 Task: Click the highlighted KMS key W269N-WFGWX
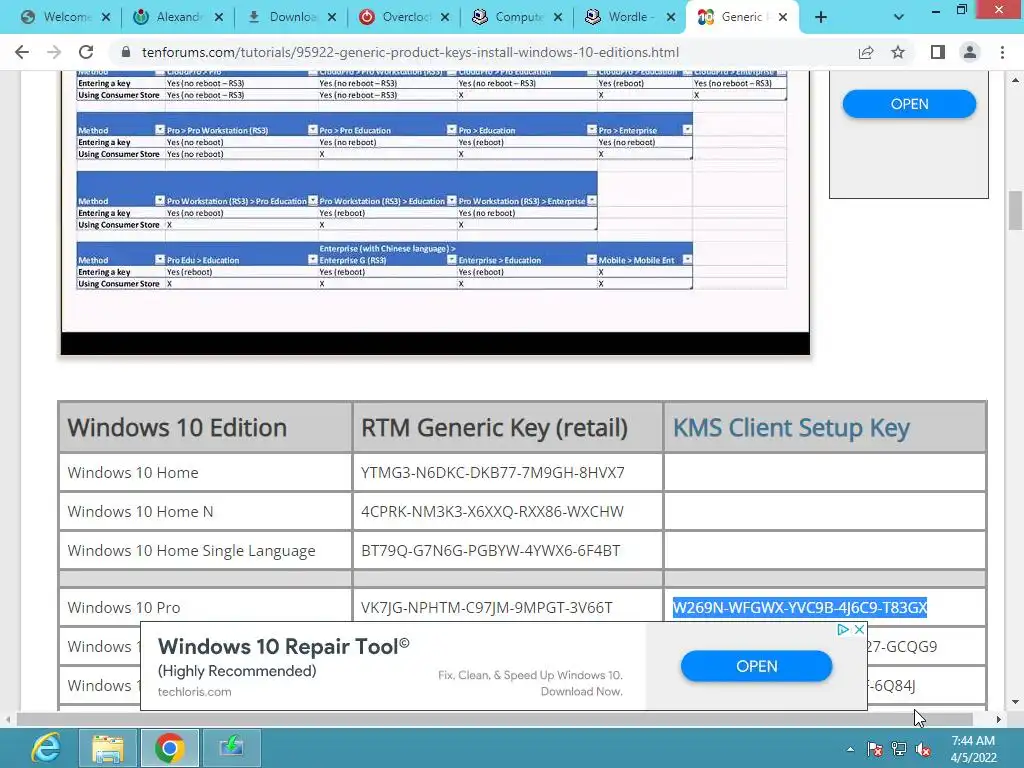pos(800,607)
